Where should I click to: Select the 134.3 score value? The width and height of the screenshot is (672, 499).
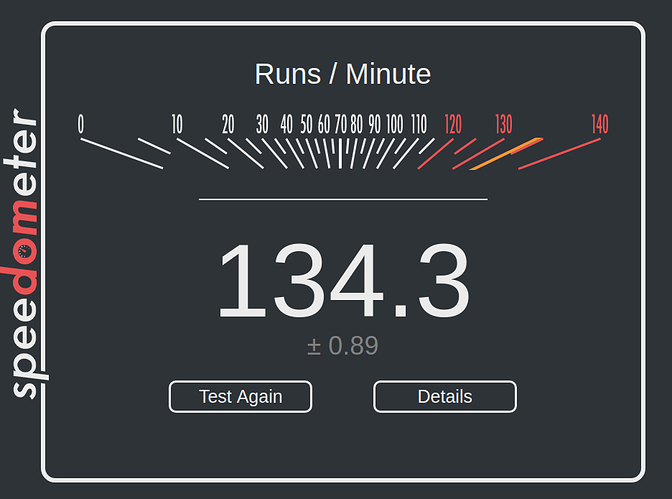point(344,280)
